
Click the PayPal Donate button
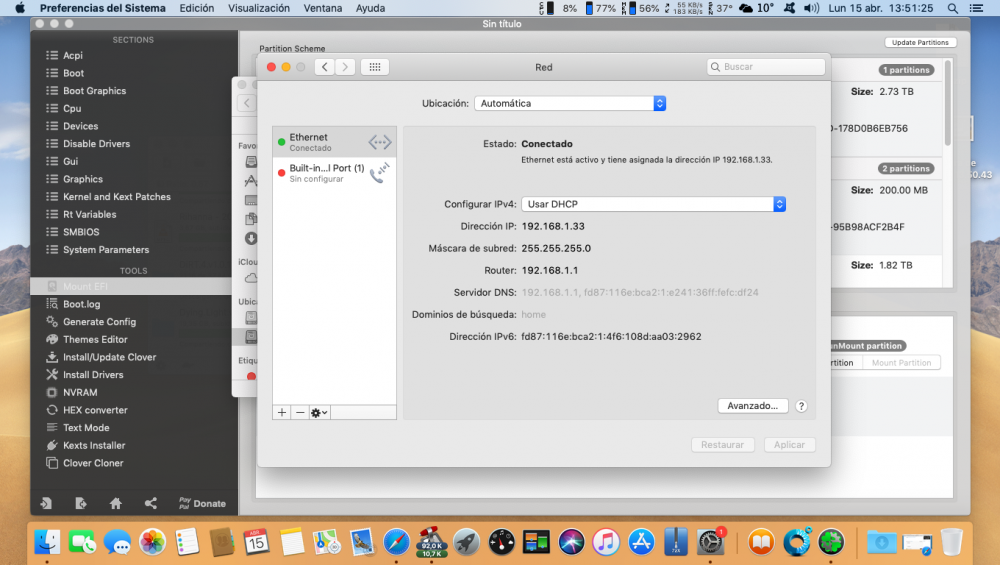(x=202, y=503)
